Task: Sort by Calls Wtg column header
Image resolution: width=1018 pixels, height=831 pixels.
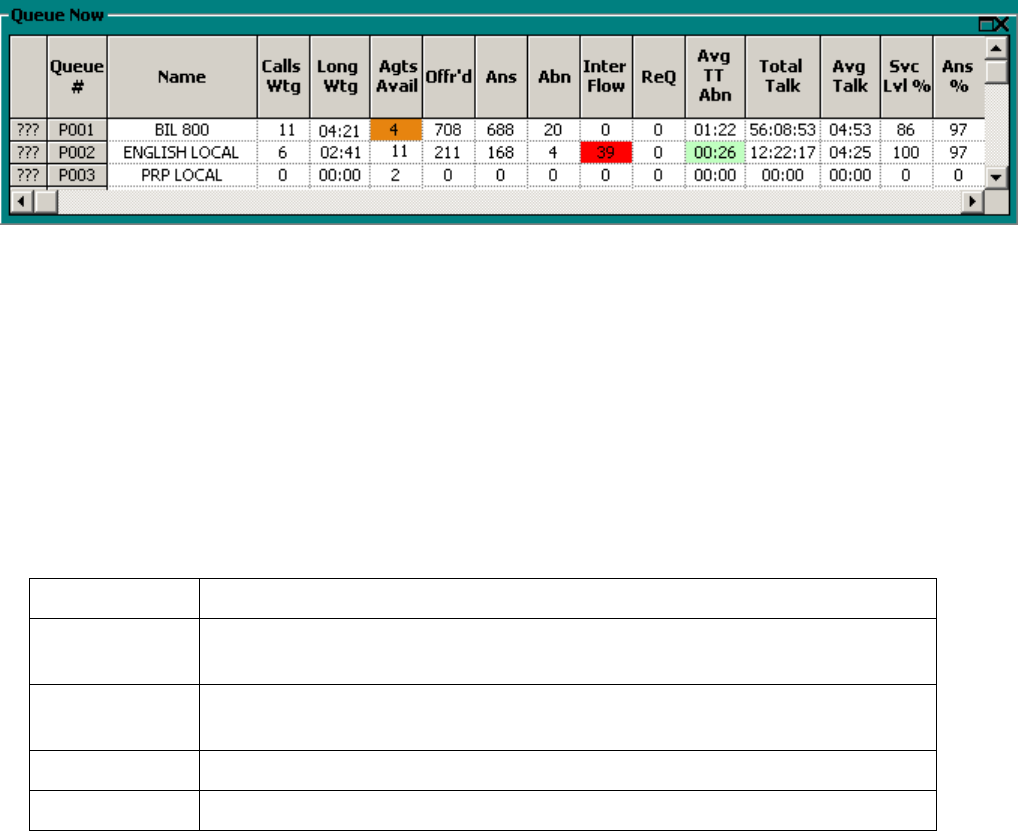Action: click(283, 77)
